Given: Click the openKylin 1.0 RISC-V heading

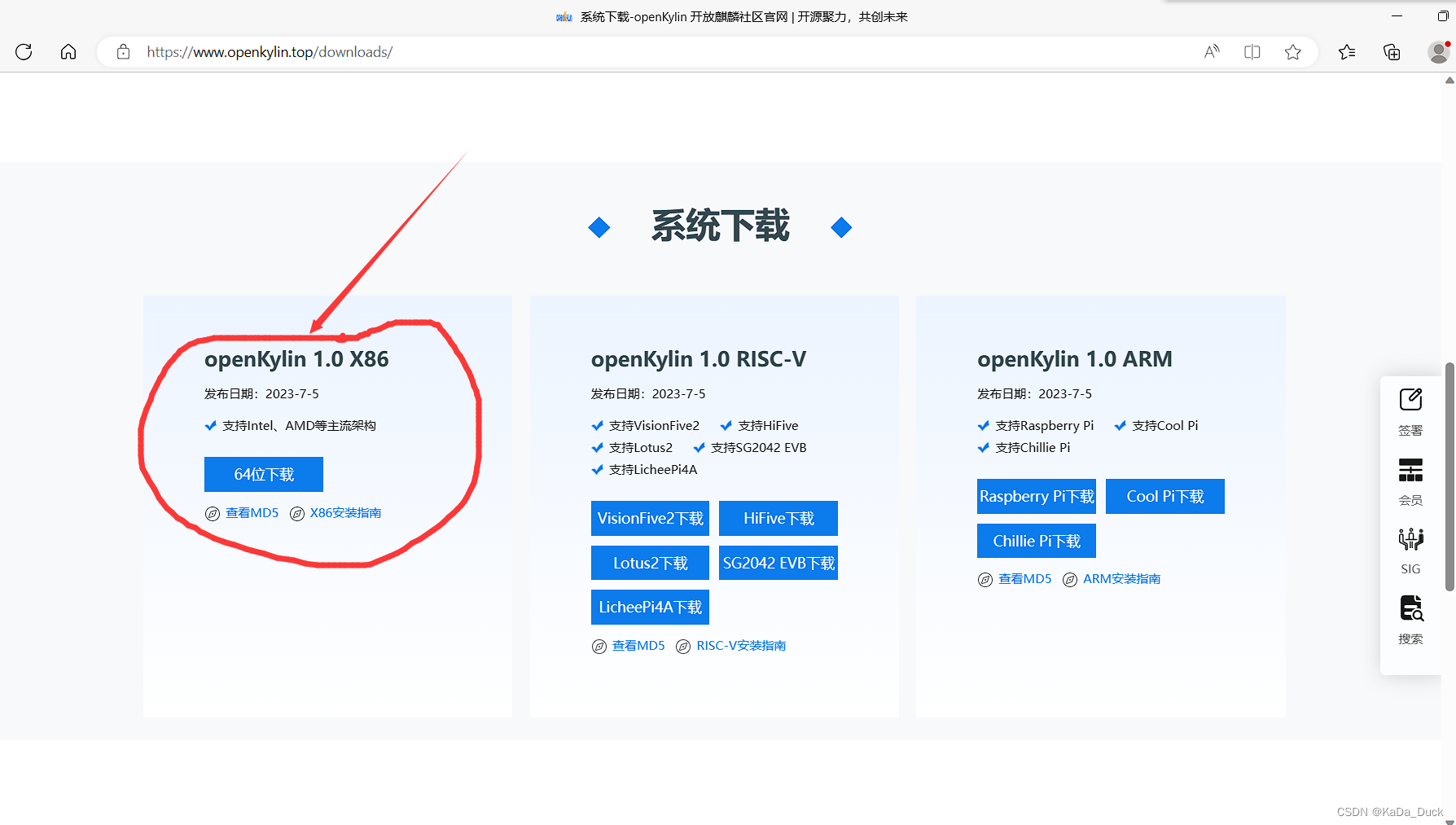Looking at the screenshot, I should (699, 359).
